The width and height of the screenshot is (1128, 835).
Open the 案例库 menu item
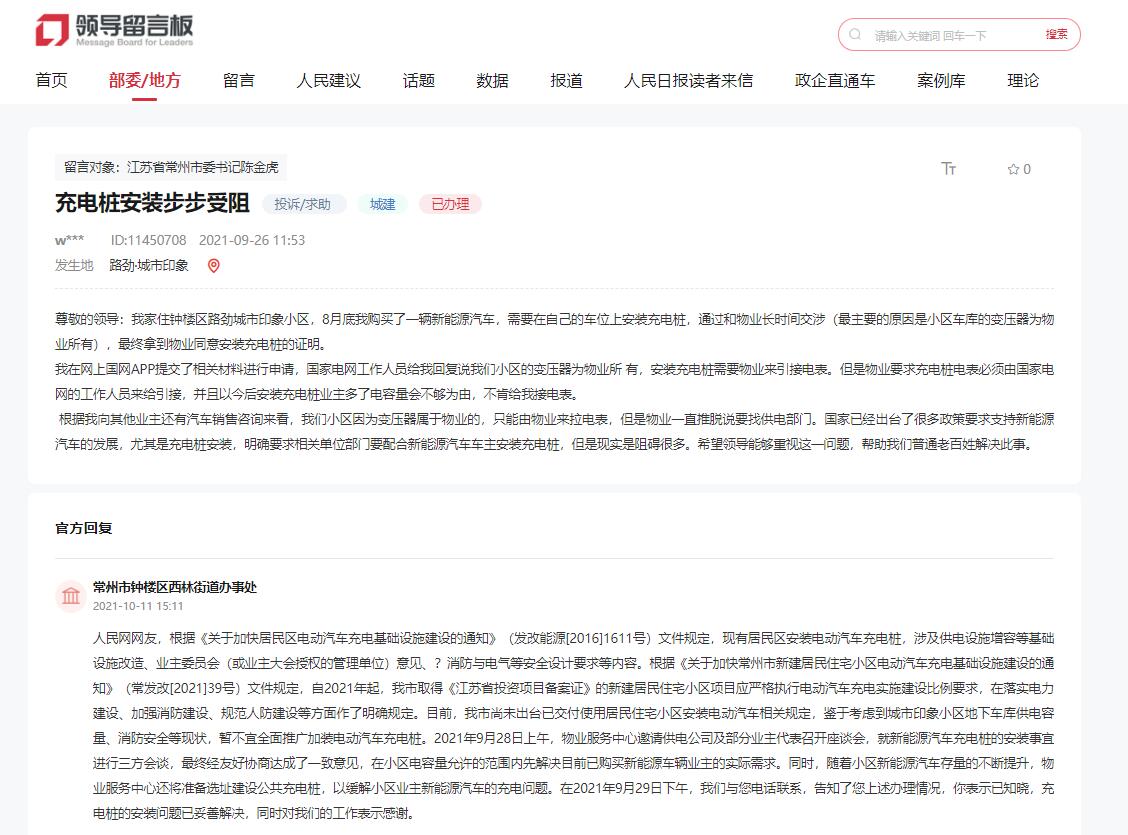point(941,80)
